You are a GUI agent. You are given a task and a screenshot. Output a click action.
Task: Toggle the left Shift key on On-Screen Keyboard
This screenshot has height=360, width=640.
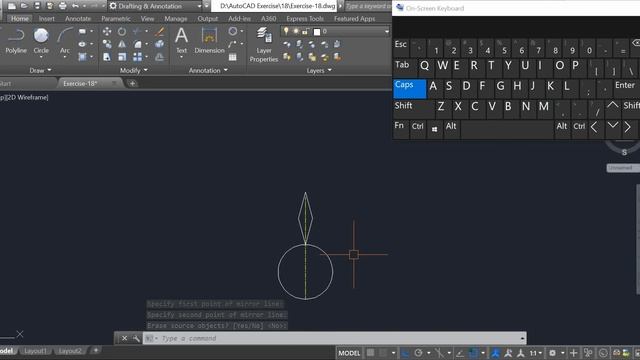(x=413, y=109)
